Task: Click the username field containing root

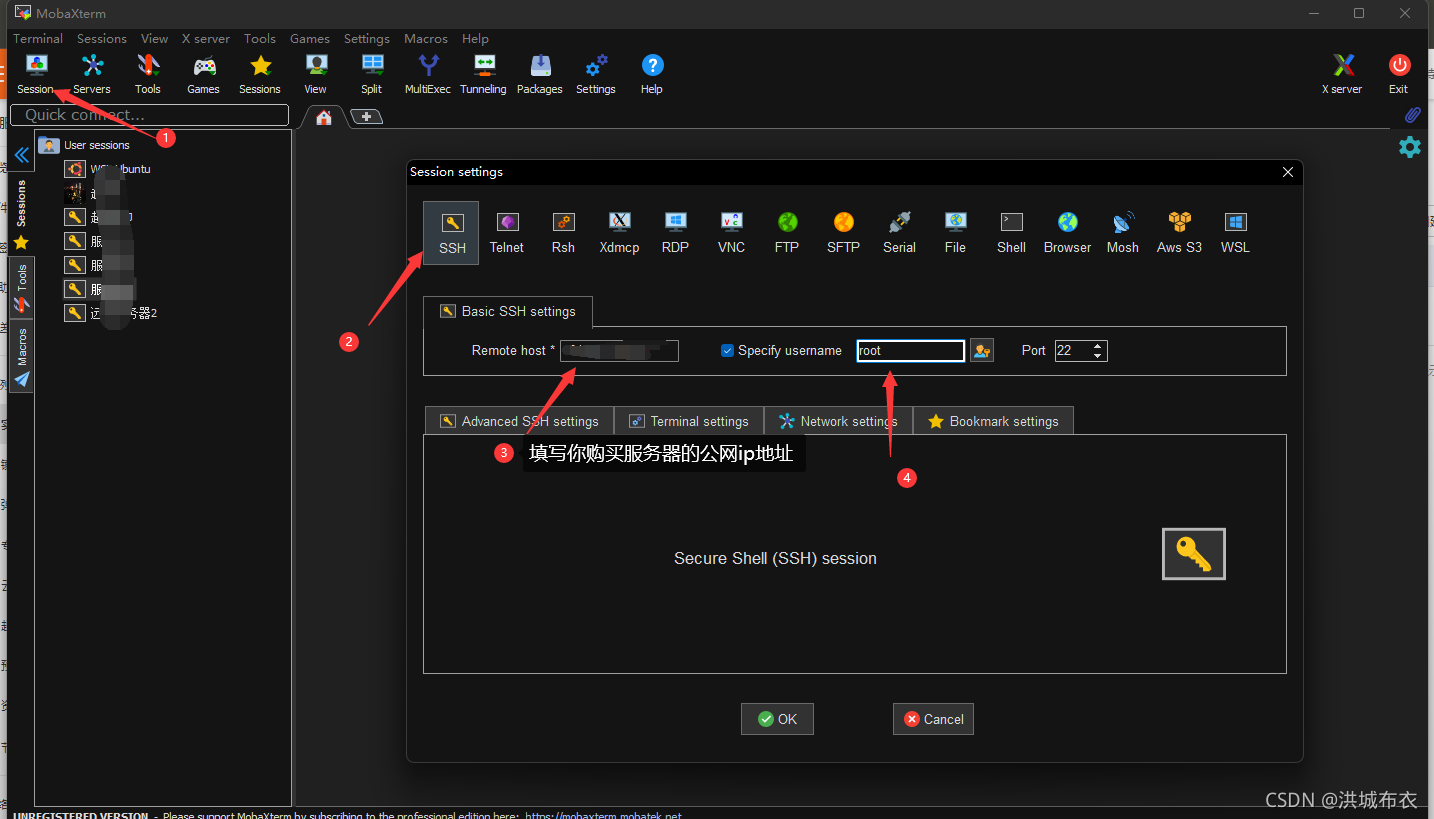Action: tap(911, 351)
